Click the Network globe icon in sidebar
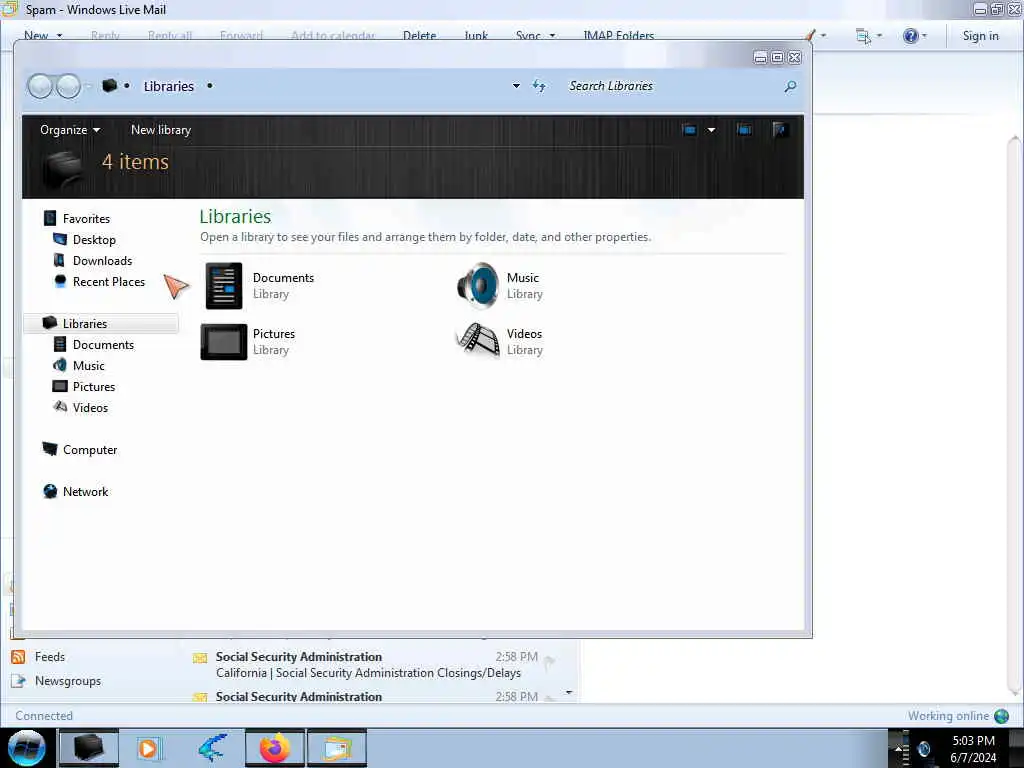Viewport: 1024px width, 768px height. pyautogui.click(x=50, y=491)
